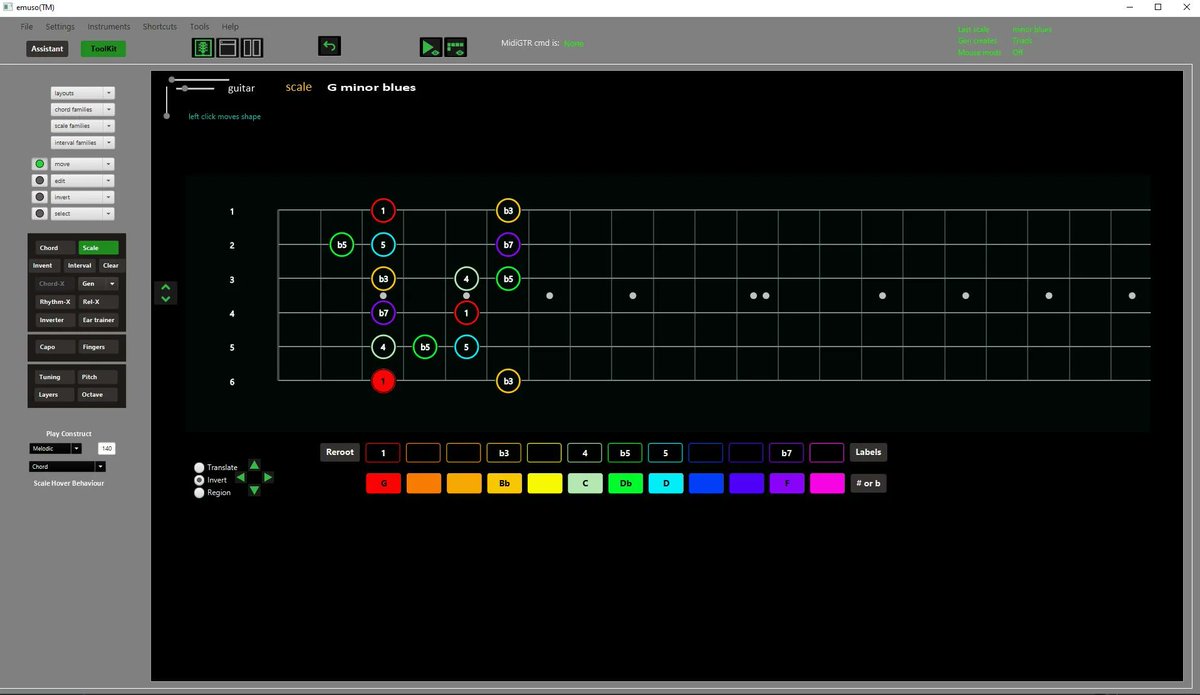Viewport: 1200px width, 695px height.
Task: Click the root 1 note on string 1
Action: tap(383, 211)
